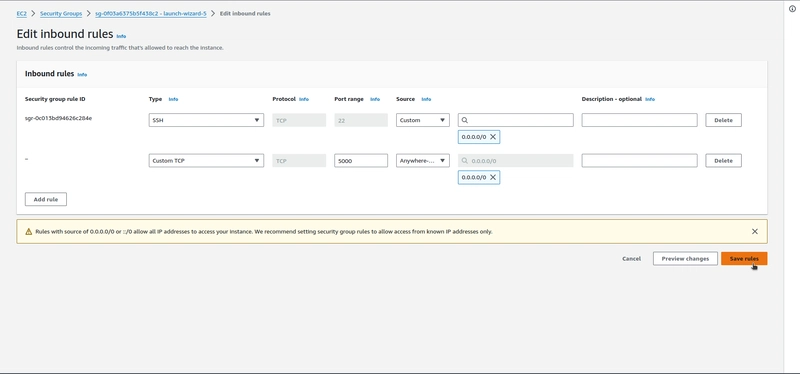Viewport: 800px width, 374px height.
Task: Open the Custom source dropdown for the SSH rule
Action: tap(422, 120)
